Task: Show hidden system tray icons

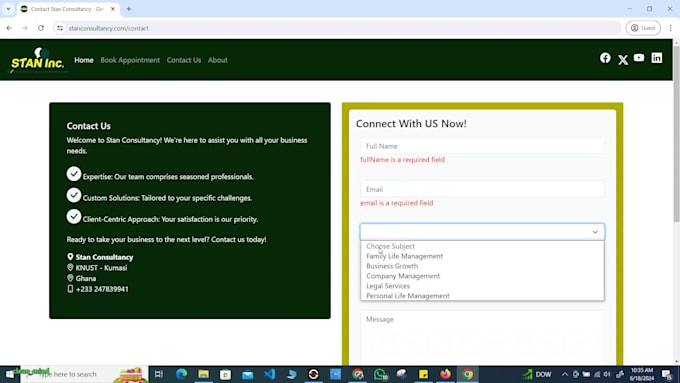Action: coord(565,374)
